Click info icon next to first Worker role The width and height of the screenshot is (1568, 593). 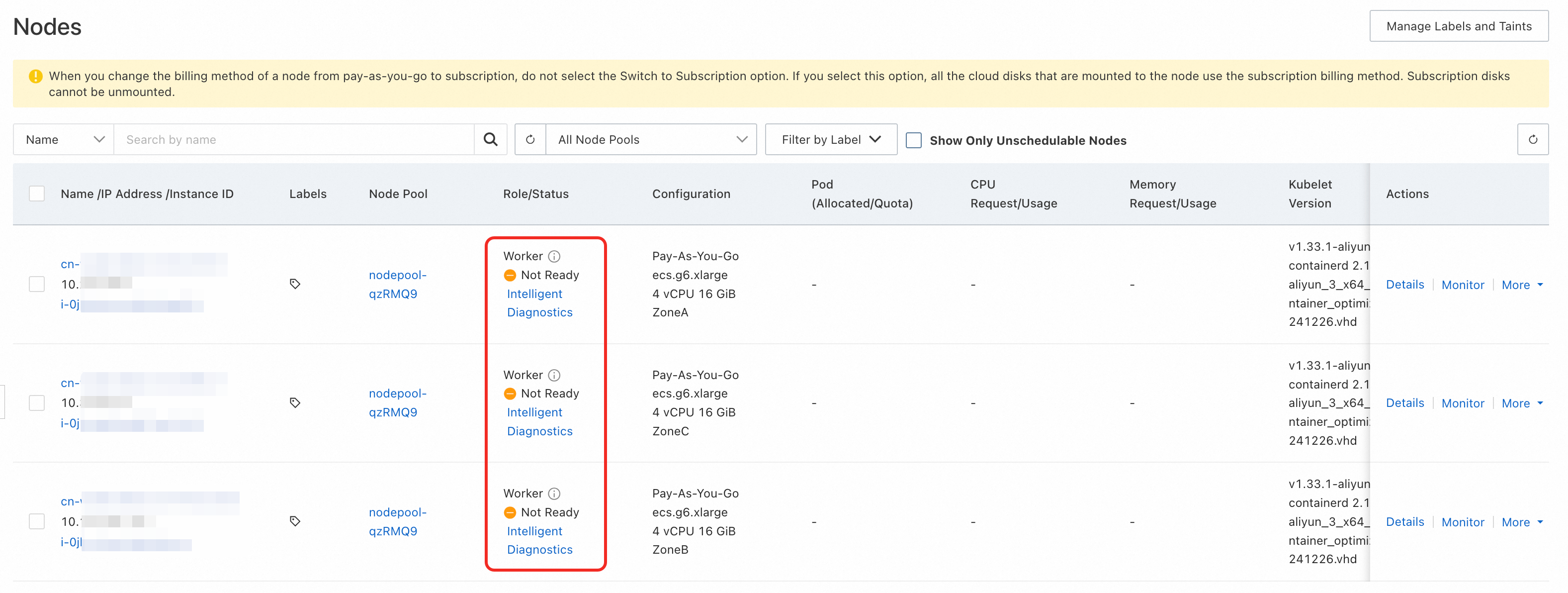[x=554, y=256]
